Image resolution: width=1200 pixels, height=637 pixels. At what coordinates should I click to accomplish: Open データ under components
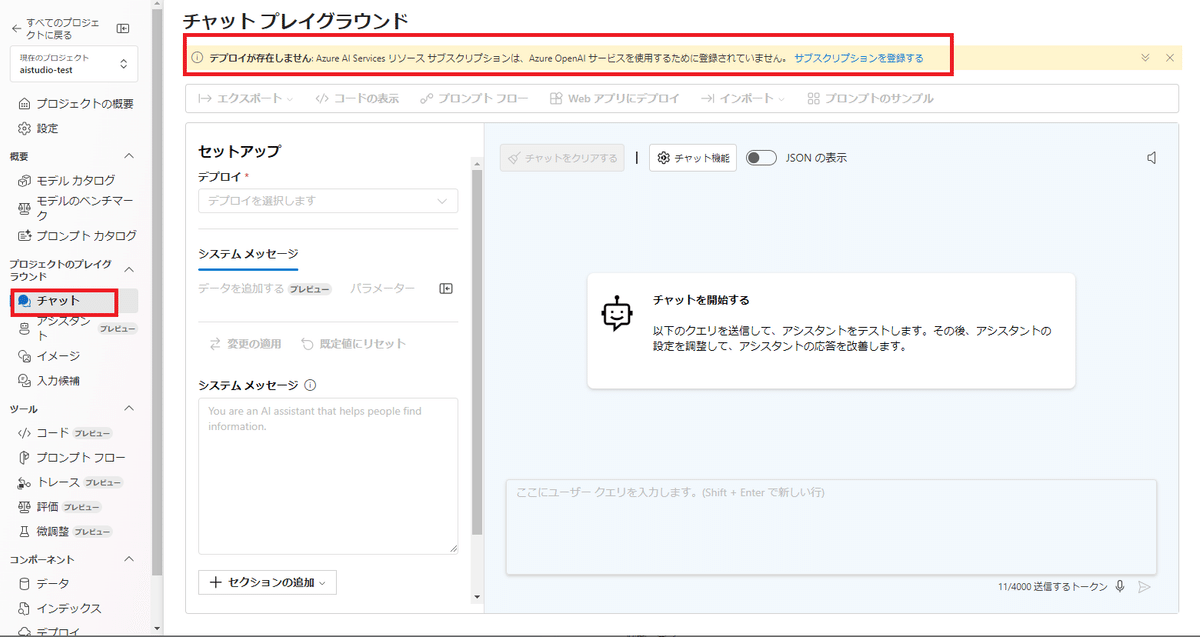45,584
